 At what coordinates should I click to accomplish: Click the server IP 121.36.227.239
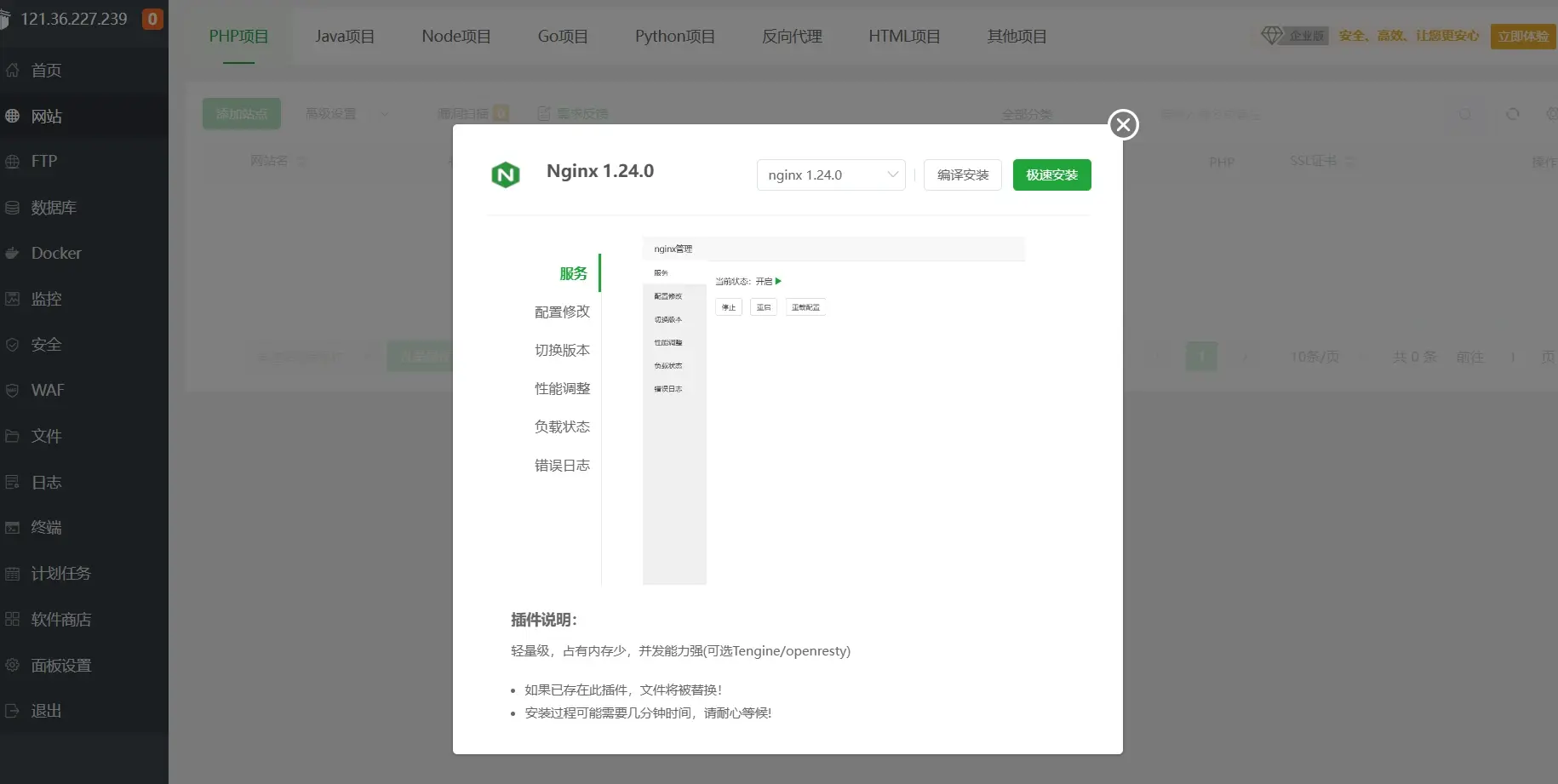coord(74,19)
